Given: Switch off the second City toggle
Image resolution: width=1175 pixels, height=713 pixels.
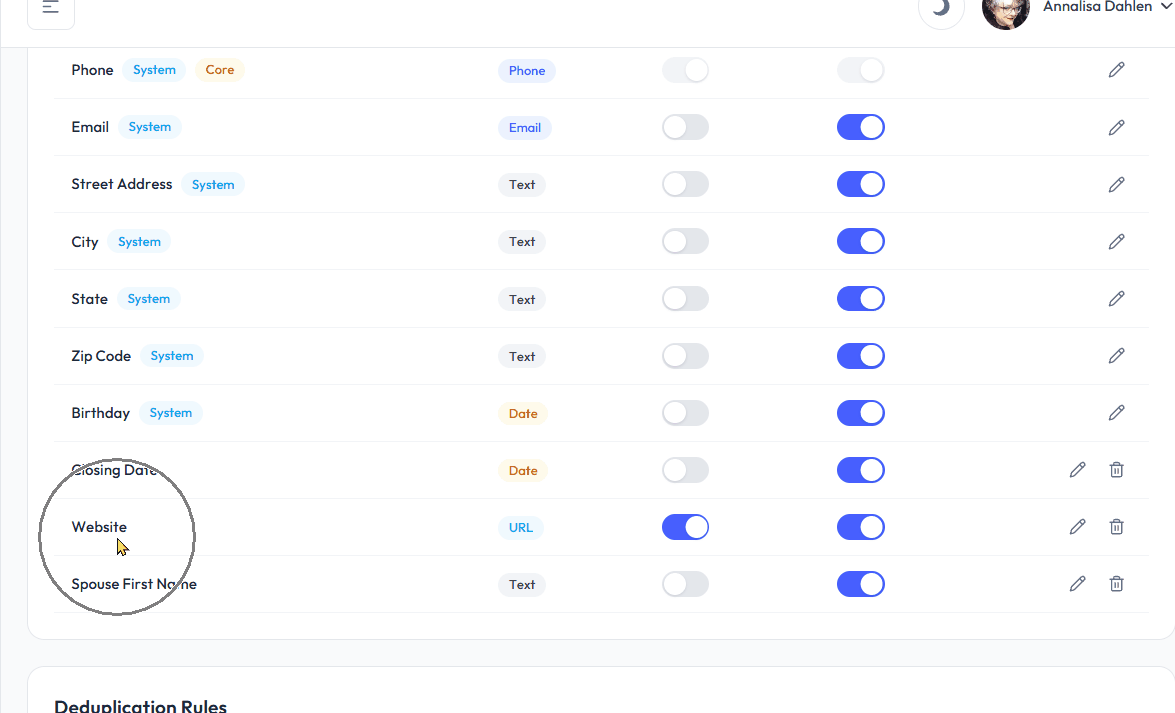Looking at the screenshot, I should 860,241.
